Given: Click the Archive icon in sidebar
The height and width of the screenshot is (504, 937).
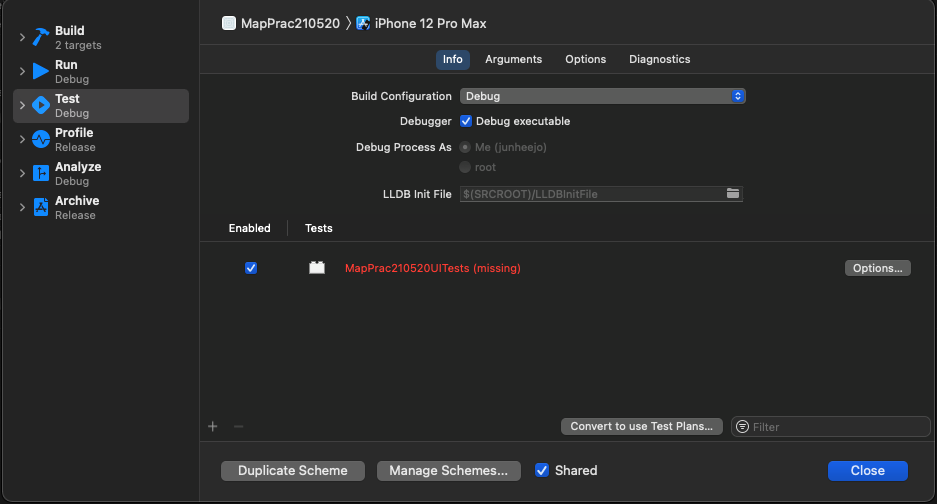Looking at the screenshot, I should click(x=41, y=207).
